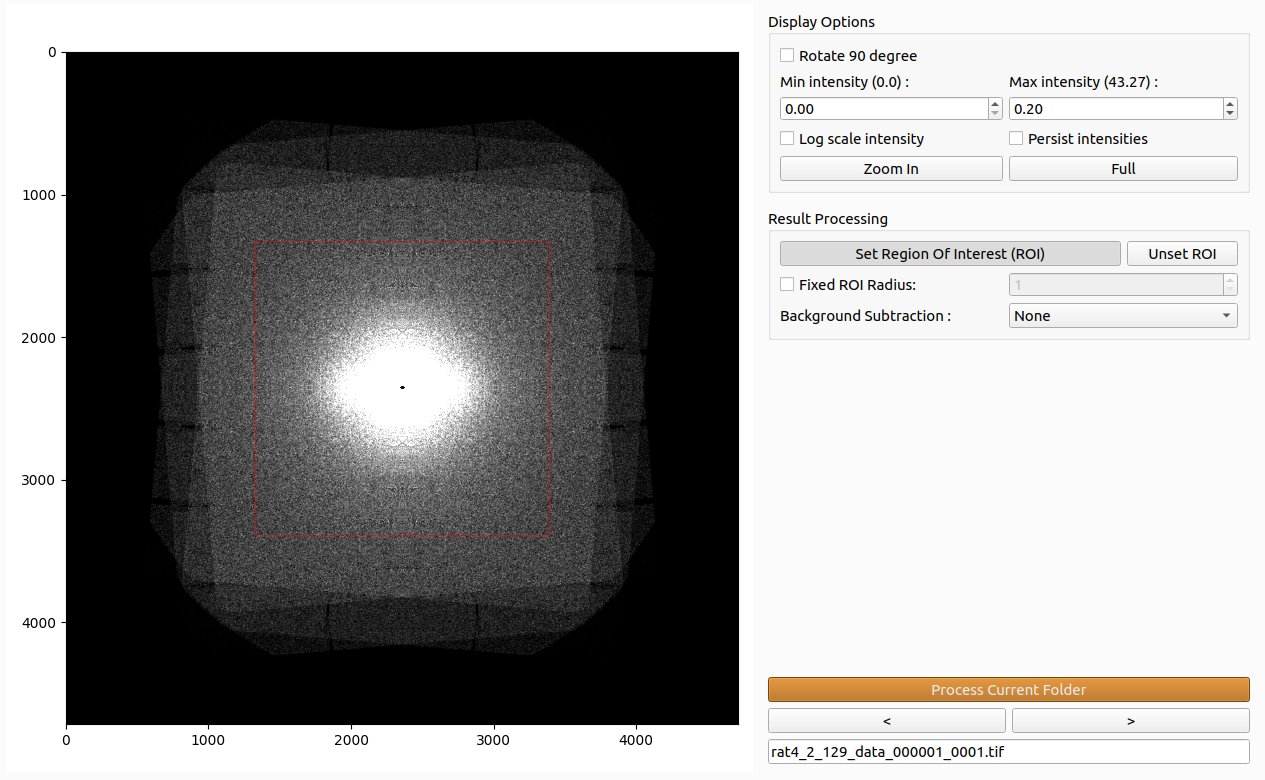Click the Zoom In button
This screenshot has height=780, width=1265.
tap(891, 169)
